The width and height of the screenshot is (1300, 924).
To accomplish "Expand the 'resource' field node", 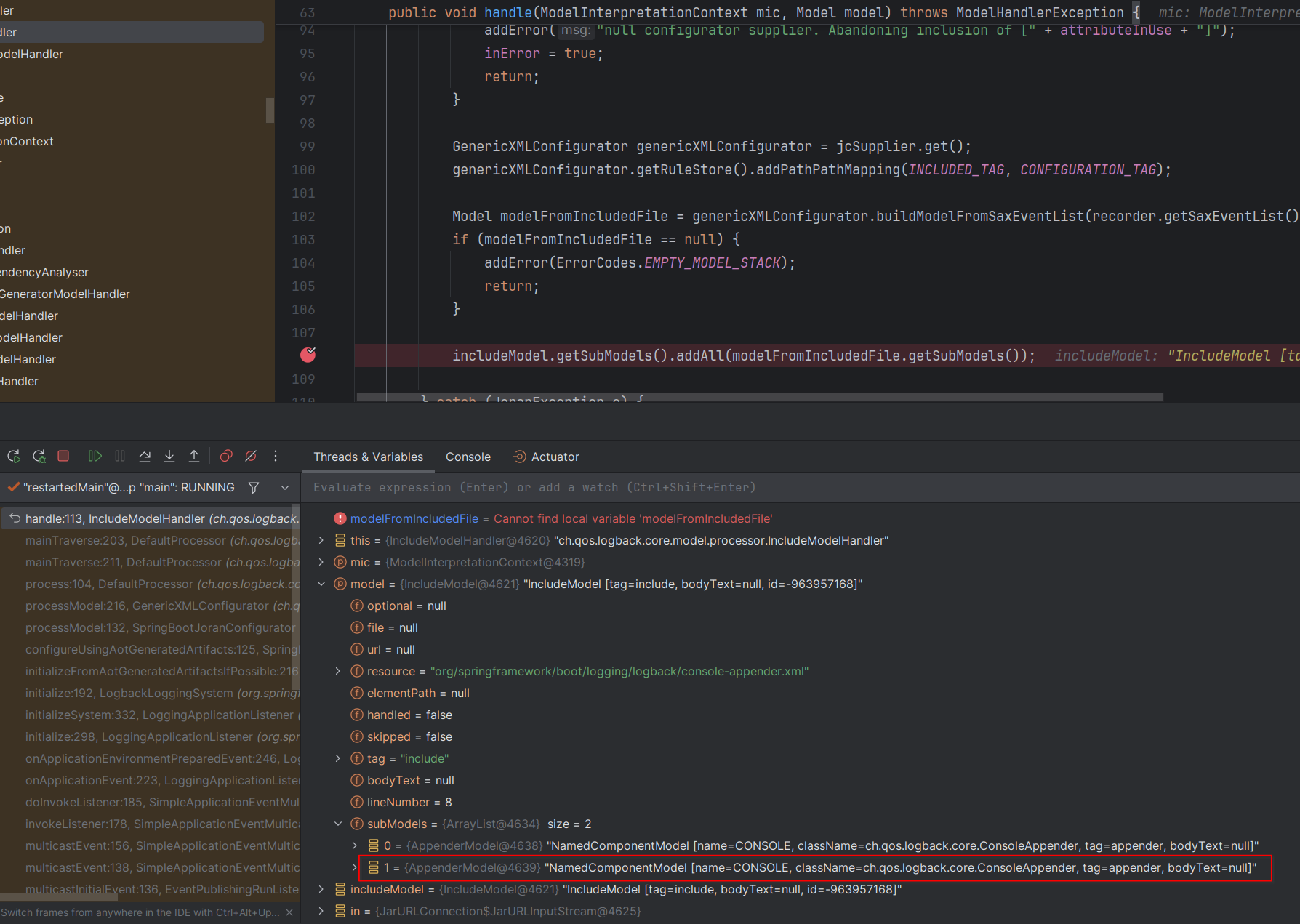I will click(338, 671).
